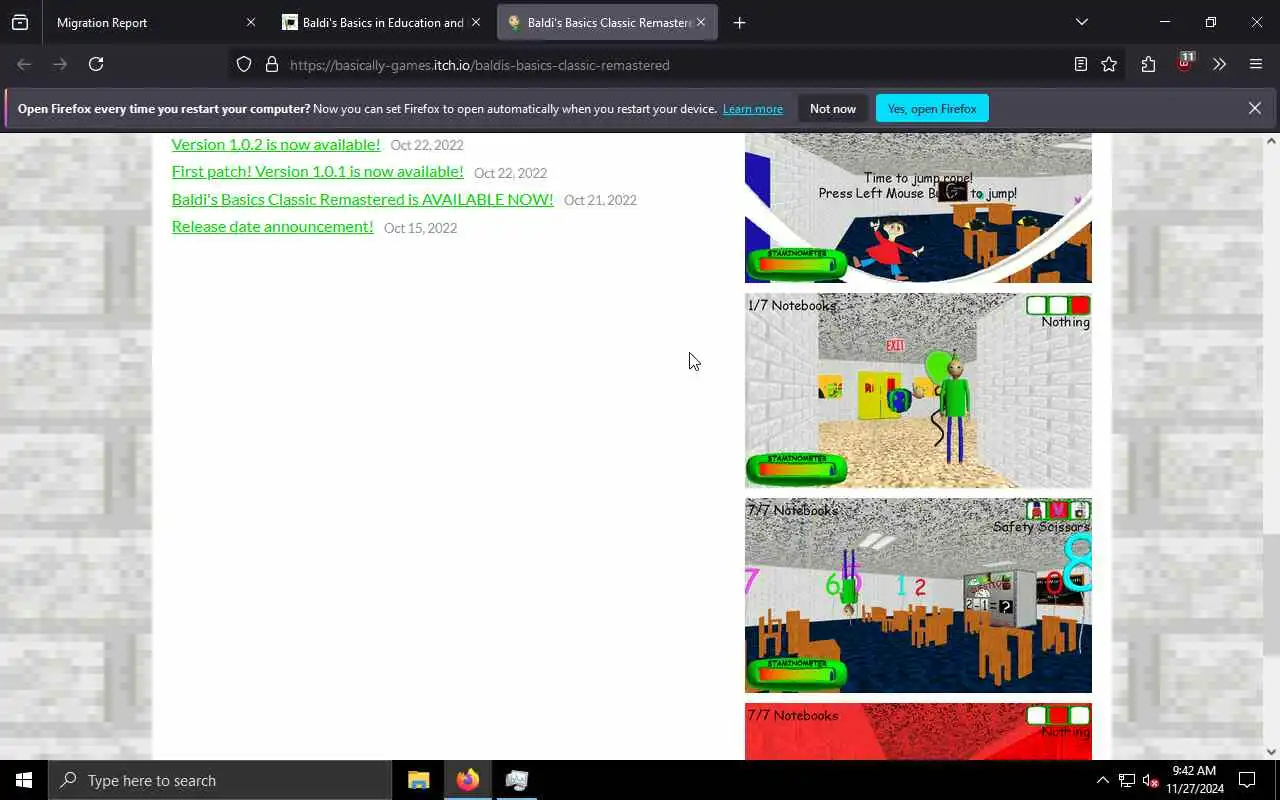Viewport: 1280px width, 800px height.
Task: Open a new tab
Action: click(739, 22)
